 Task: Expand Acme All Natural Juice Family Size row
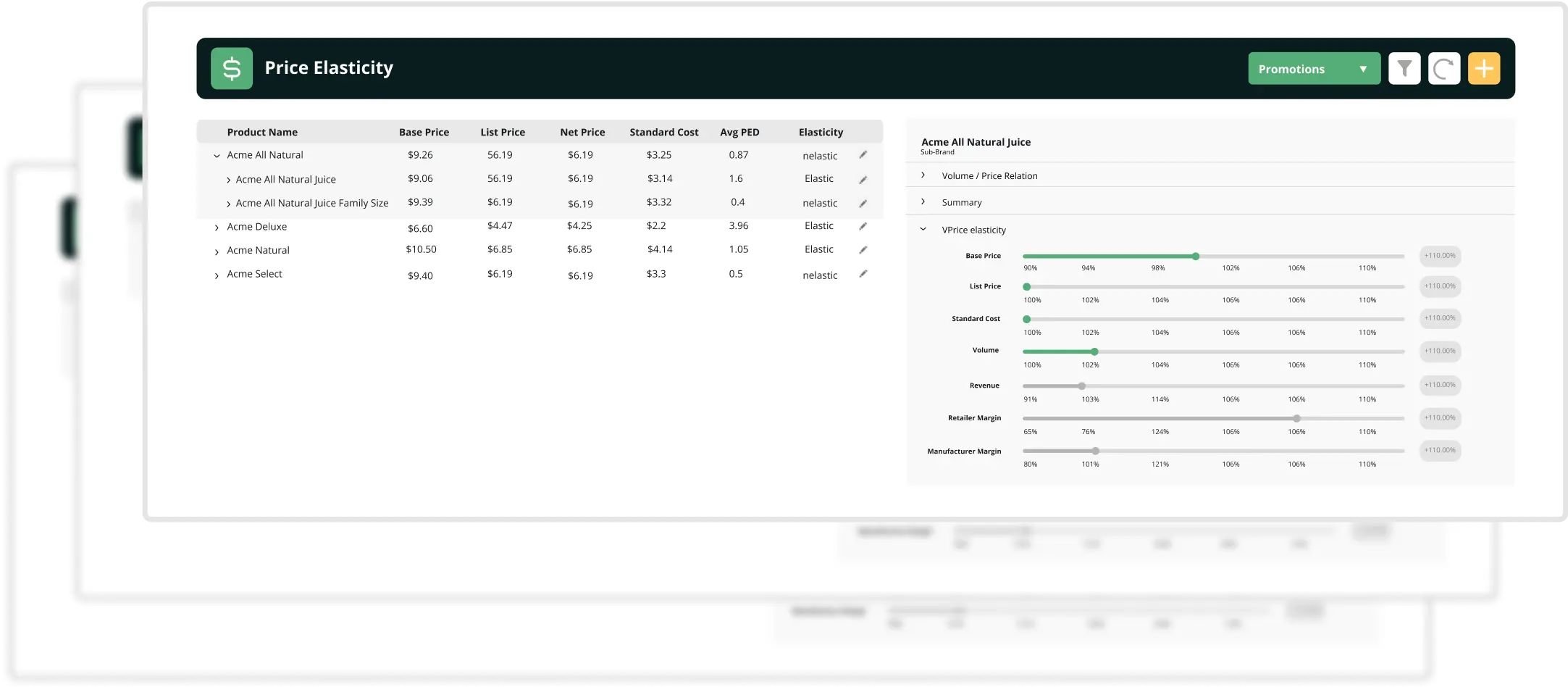click(228, 204)
